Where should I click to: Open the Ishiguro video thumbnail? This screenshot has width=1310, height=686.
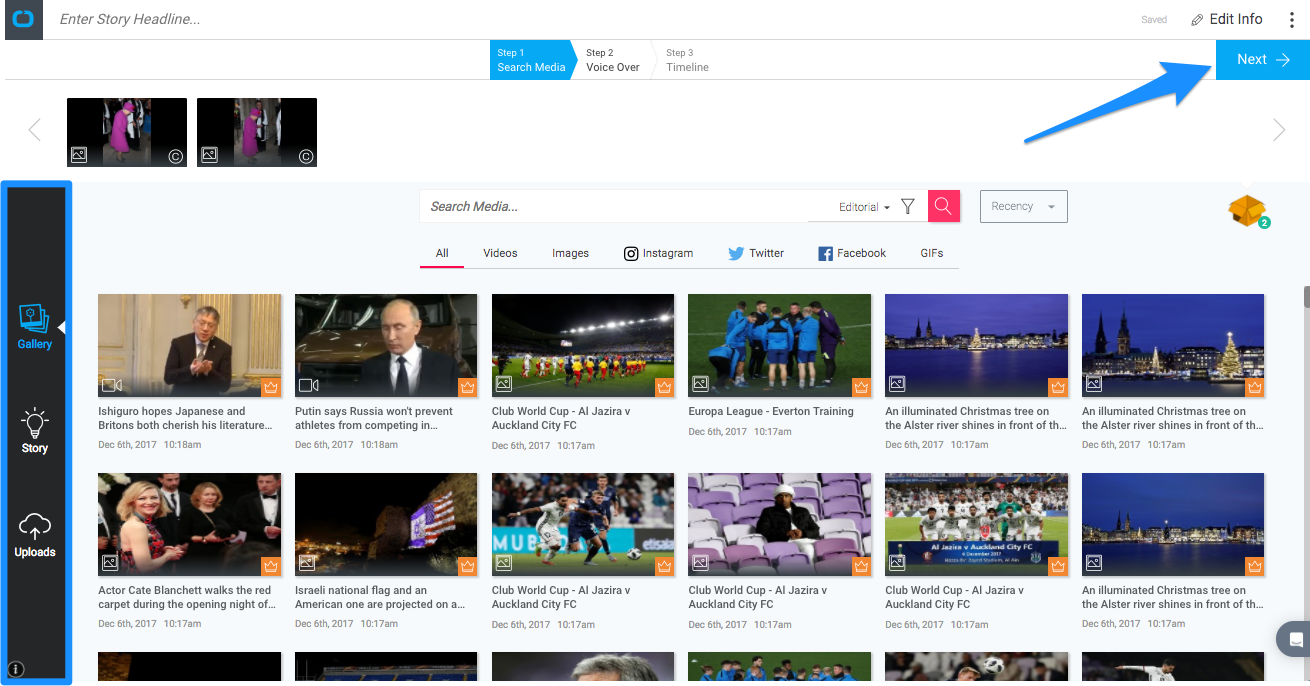tap(190, 345)
